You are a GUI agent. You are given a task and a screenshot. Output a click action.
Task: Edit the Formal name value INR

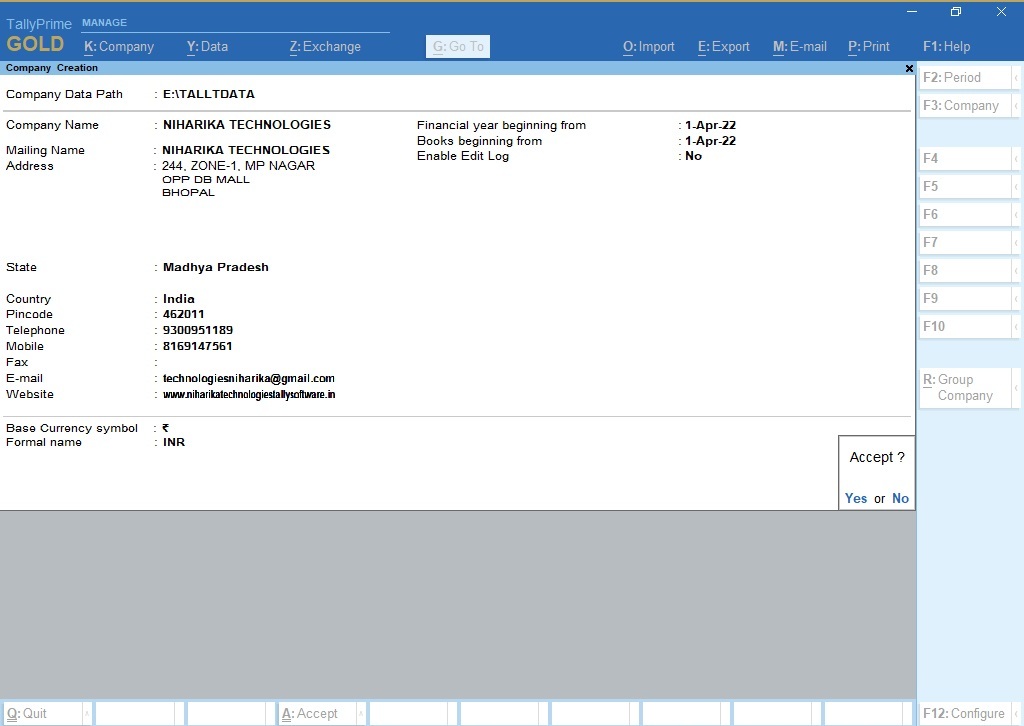tap(174, 442)
